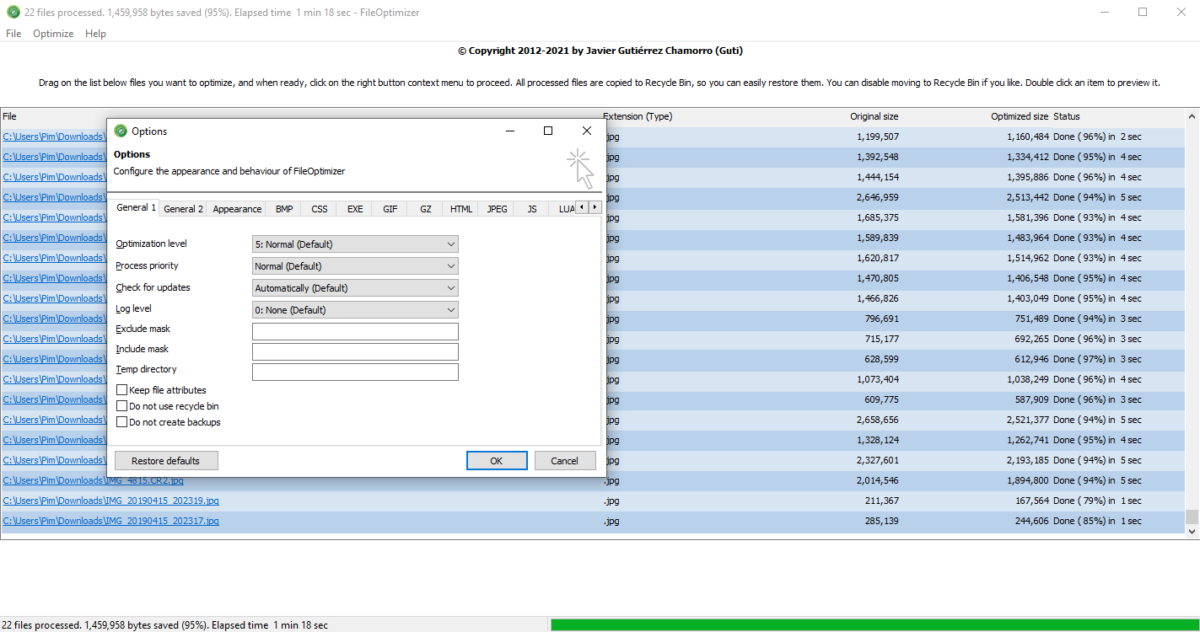Viewport: 1200px width, 632px height.
Task: Click the cursor graphic in the Options header
Action: (581, 168)
